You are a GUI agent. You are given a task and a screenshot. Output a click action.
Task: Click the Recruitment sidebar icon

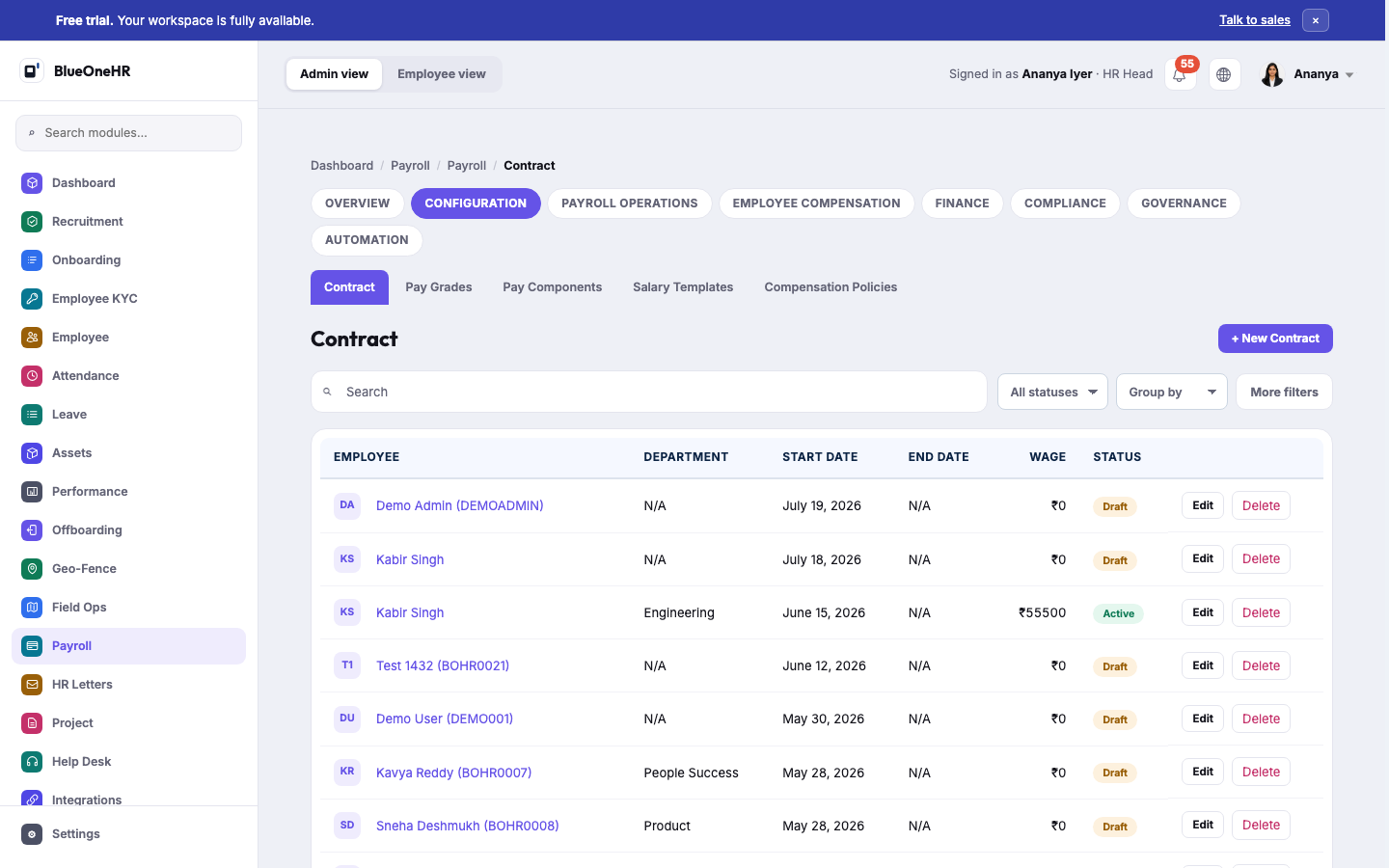(x=32, y=222)
